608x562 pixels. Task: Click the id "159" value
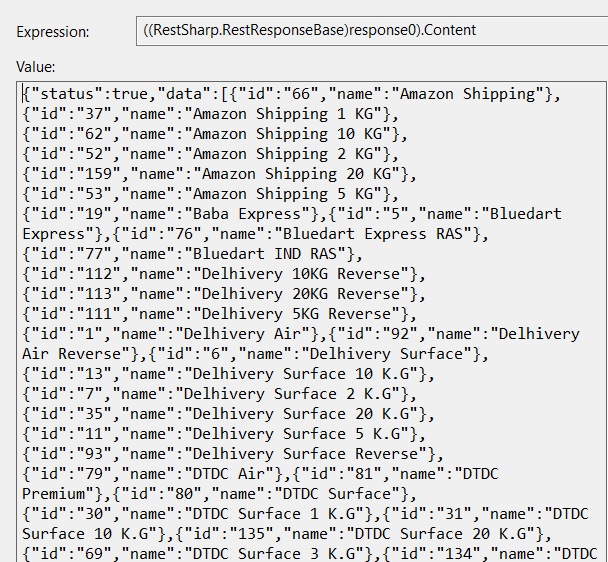tap(99, 174)
